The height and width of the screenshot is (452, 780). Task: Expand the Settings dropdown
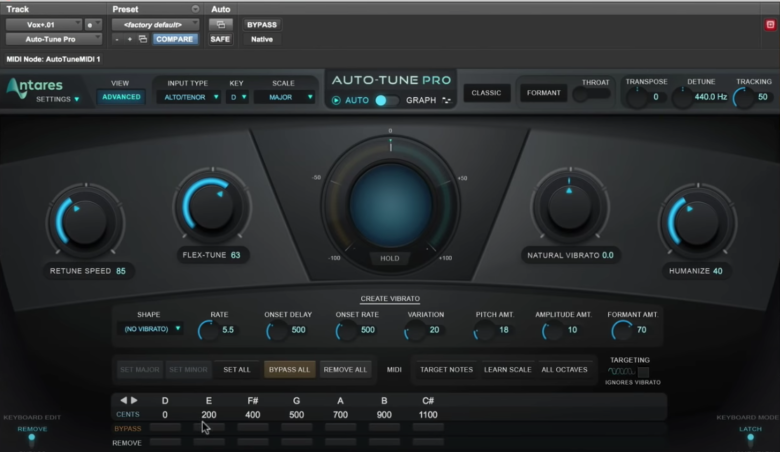pos(58,99)
